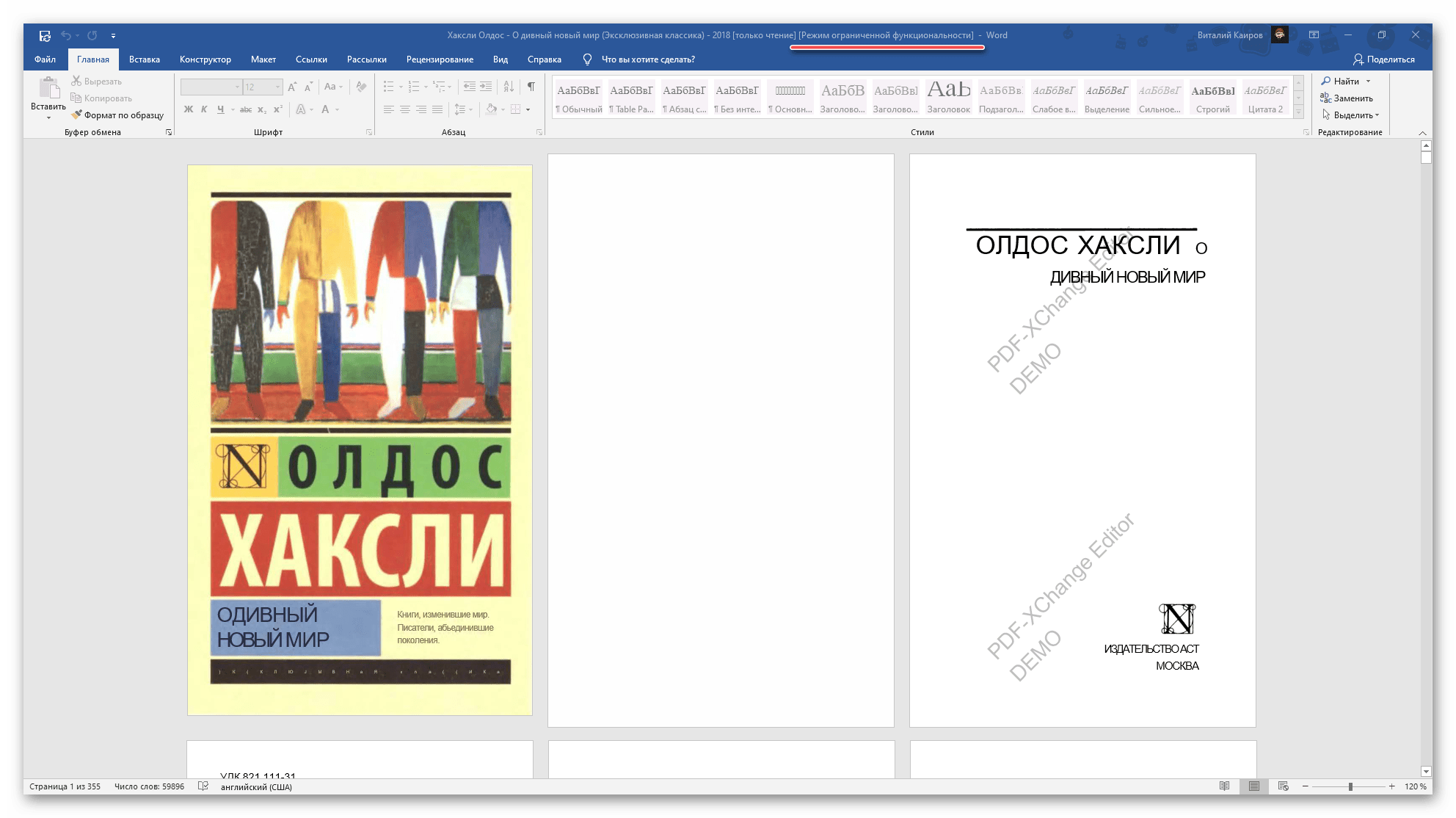Switch to the Рецензирование tab
Screen dimensions: 1456x818
[440, 59]
